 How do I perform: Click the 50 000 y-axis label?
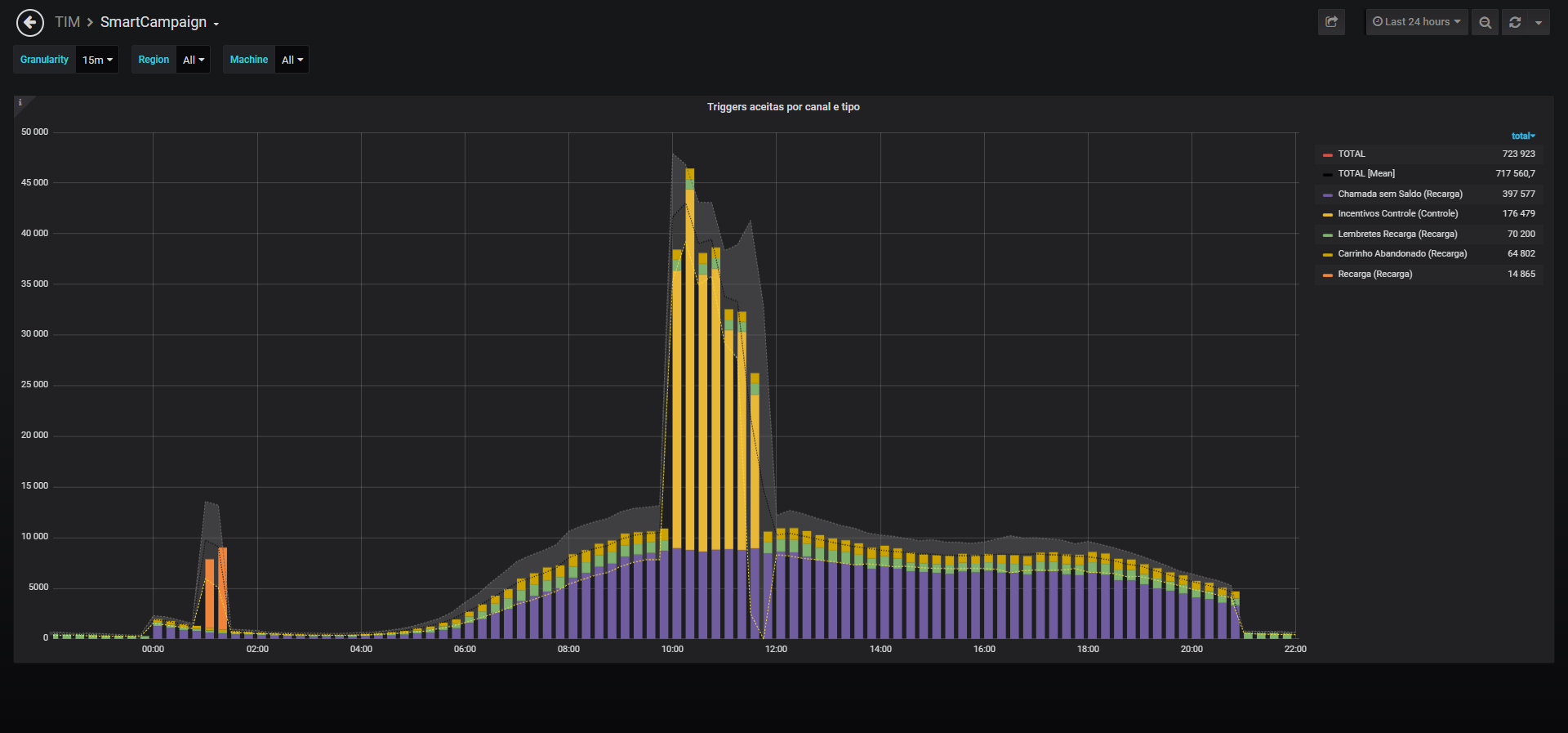[x=34, y=132]
